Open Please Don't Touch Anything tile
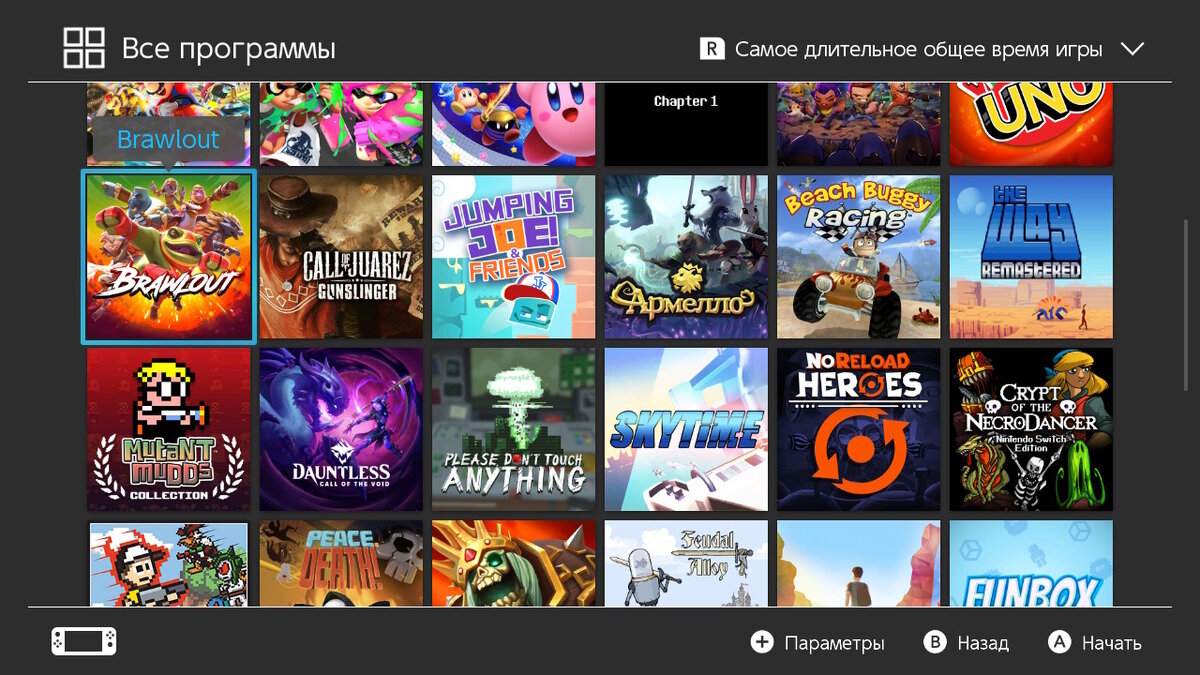The height and width of the screenshot is (675, 1200). tap(514, 429)
